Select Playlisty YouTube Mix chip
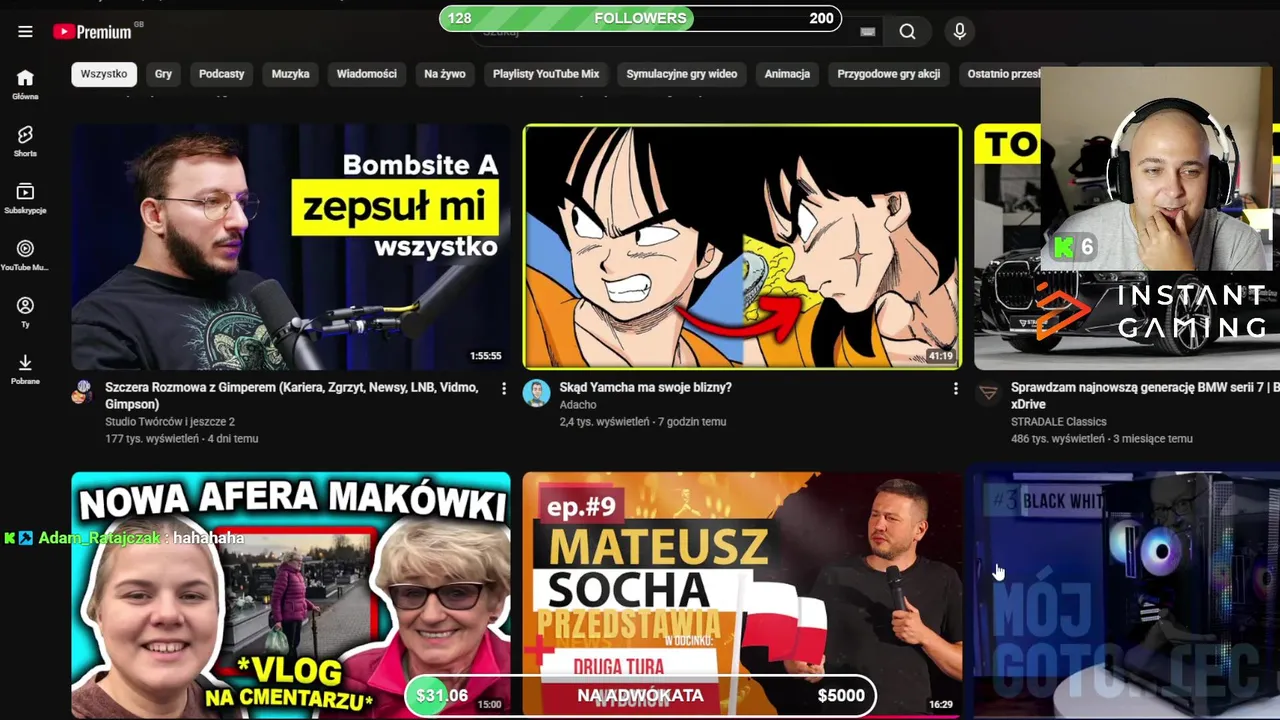1280x720 pixels. click(546, 74)
